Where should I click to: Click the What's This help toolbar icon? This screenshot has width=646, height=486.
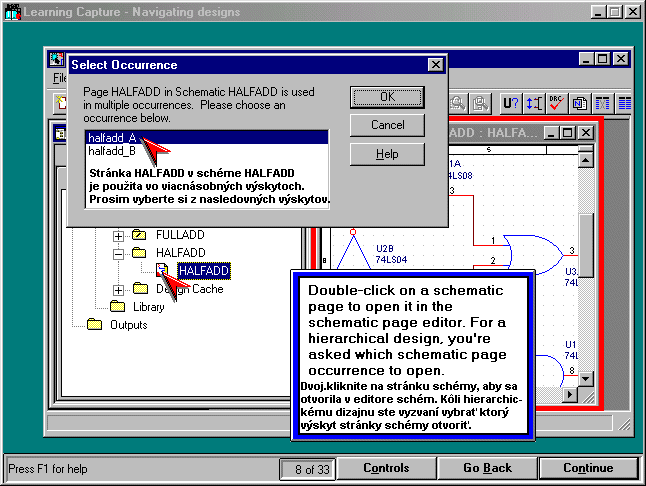point(510,103)
